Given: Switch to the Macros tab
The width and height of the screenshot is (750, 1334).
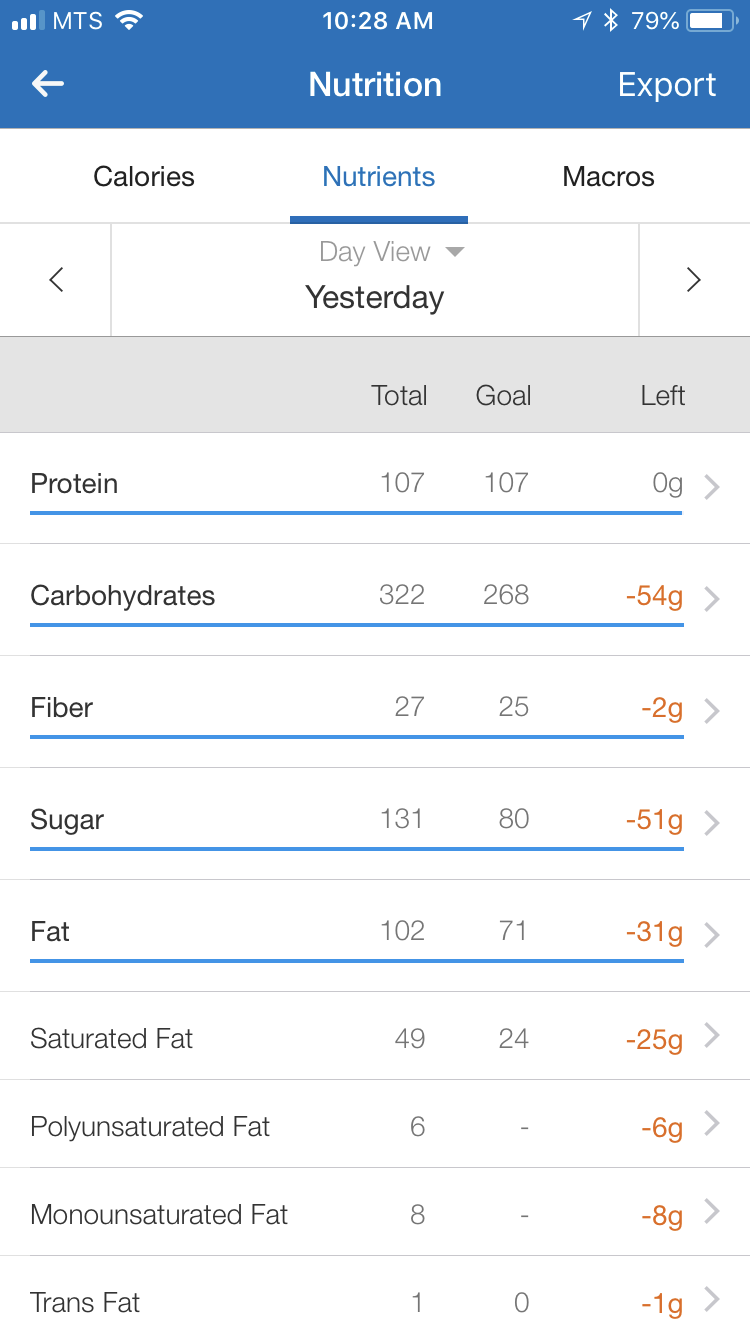Looking at the screenshot, I should pos(608,177).
